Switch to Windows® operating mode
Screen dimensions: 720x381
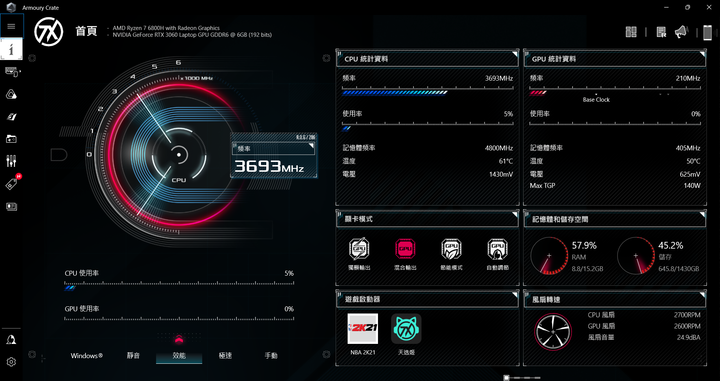(87, 356)
